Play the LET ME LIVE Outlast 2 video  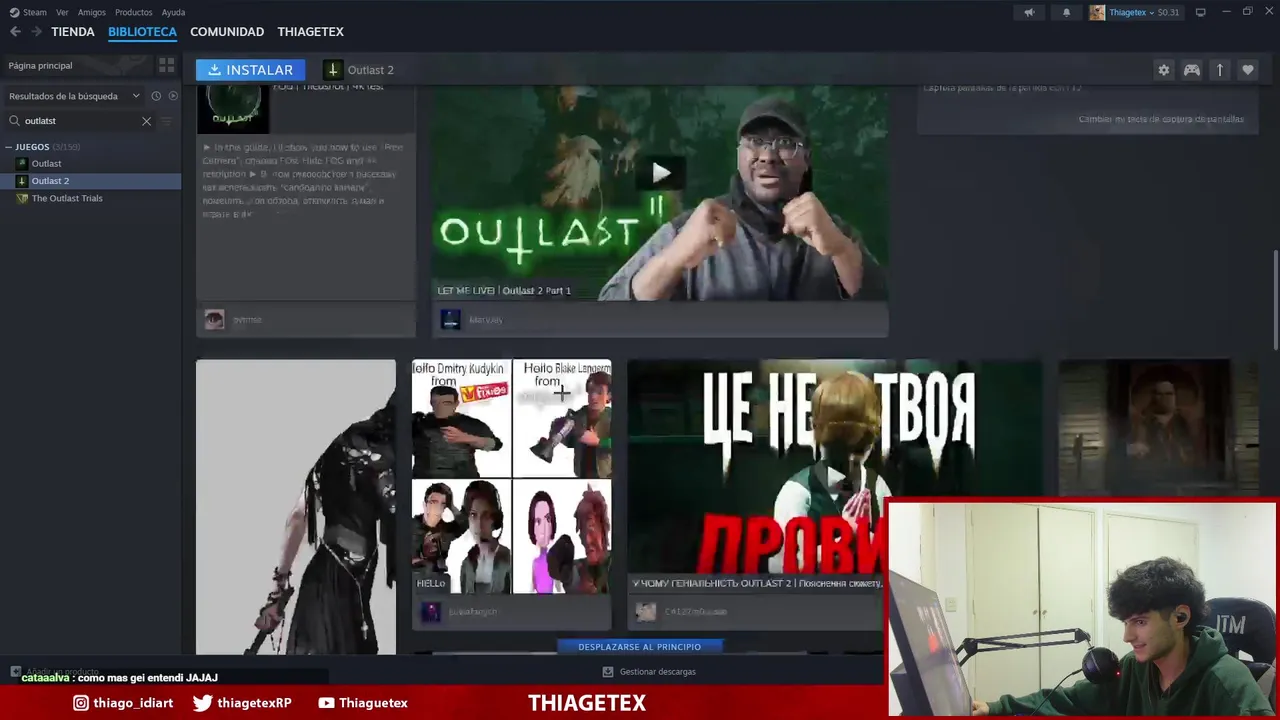(661, 173)
